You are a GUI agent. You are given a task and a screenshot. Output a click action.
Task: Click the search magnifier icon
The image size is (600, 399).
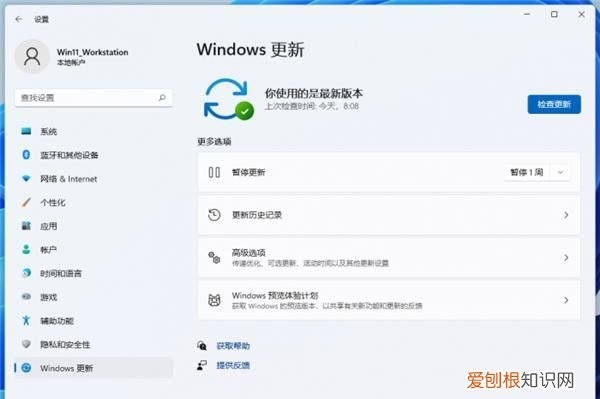[162, 98]
